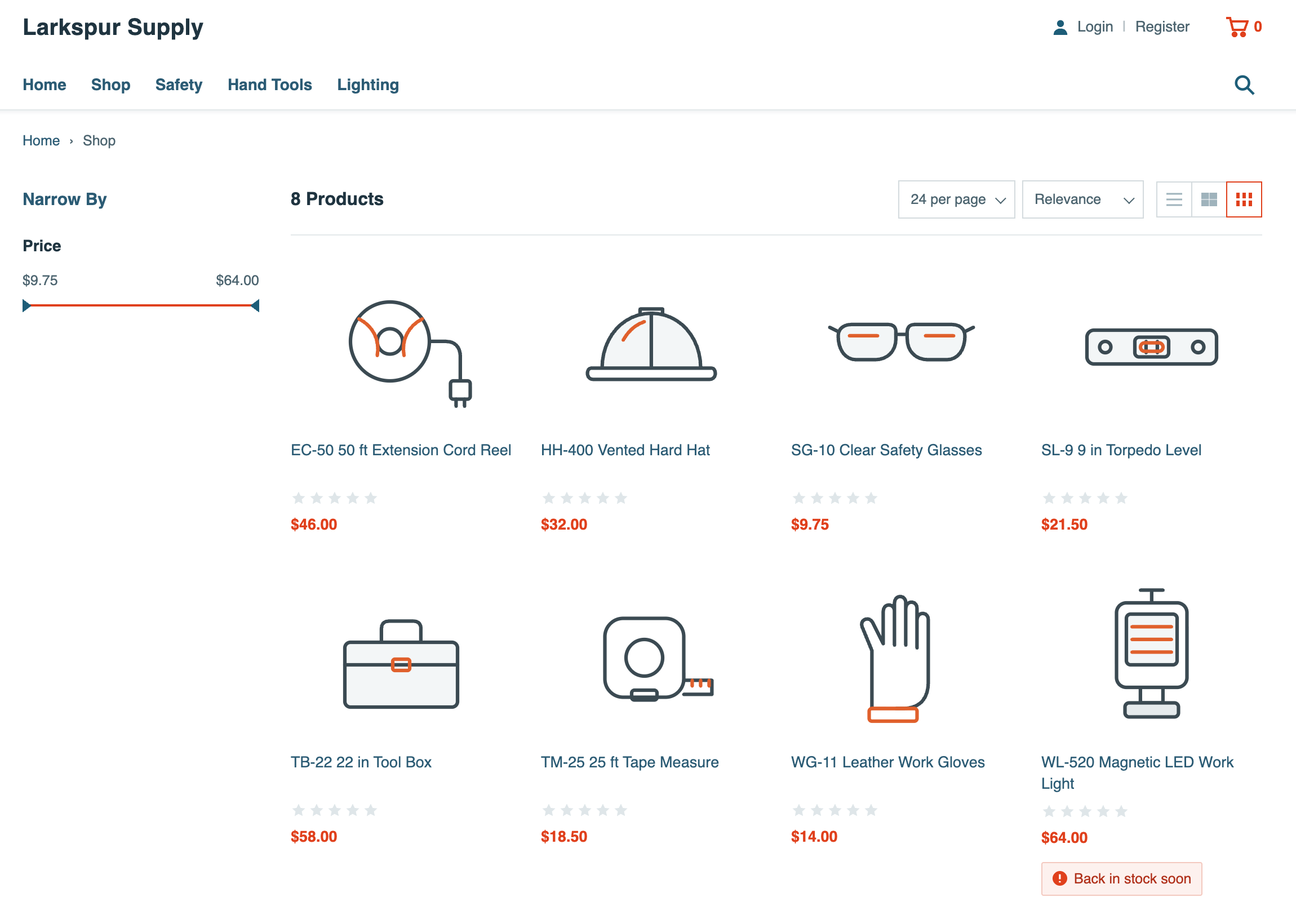Click the Home breadcrumb link

click(x=41, y=140)
